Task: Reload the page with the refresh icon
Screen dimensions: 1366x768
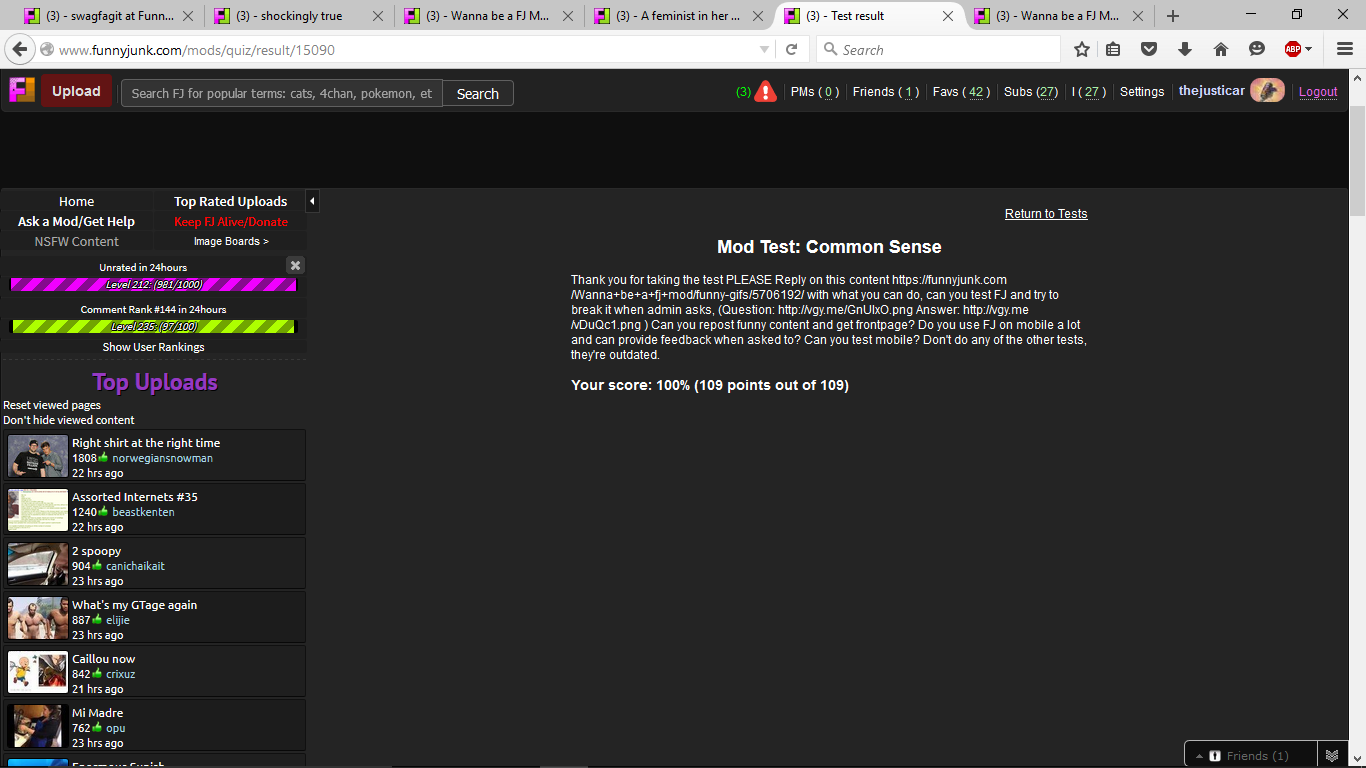Action: pos(791,49)
